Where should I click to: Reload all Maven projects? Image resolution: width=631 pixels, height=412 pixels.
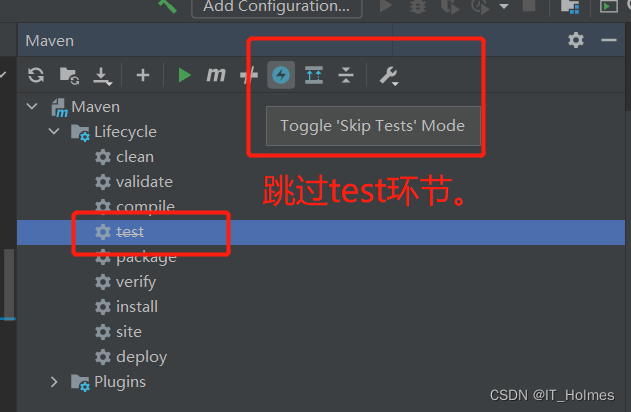pos(36,75)
